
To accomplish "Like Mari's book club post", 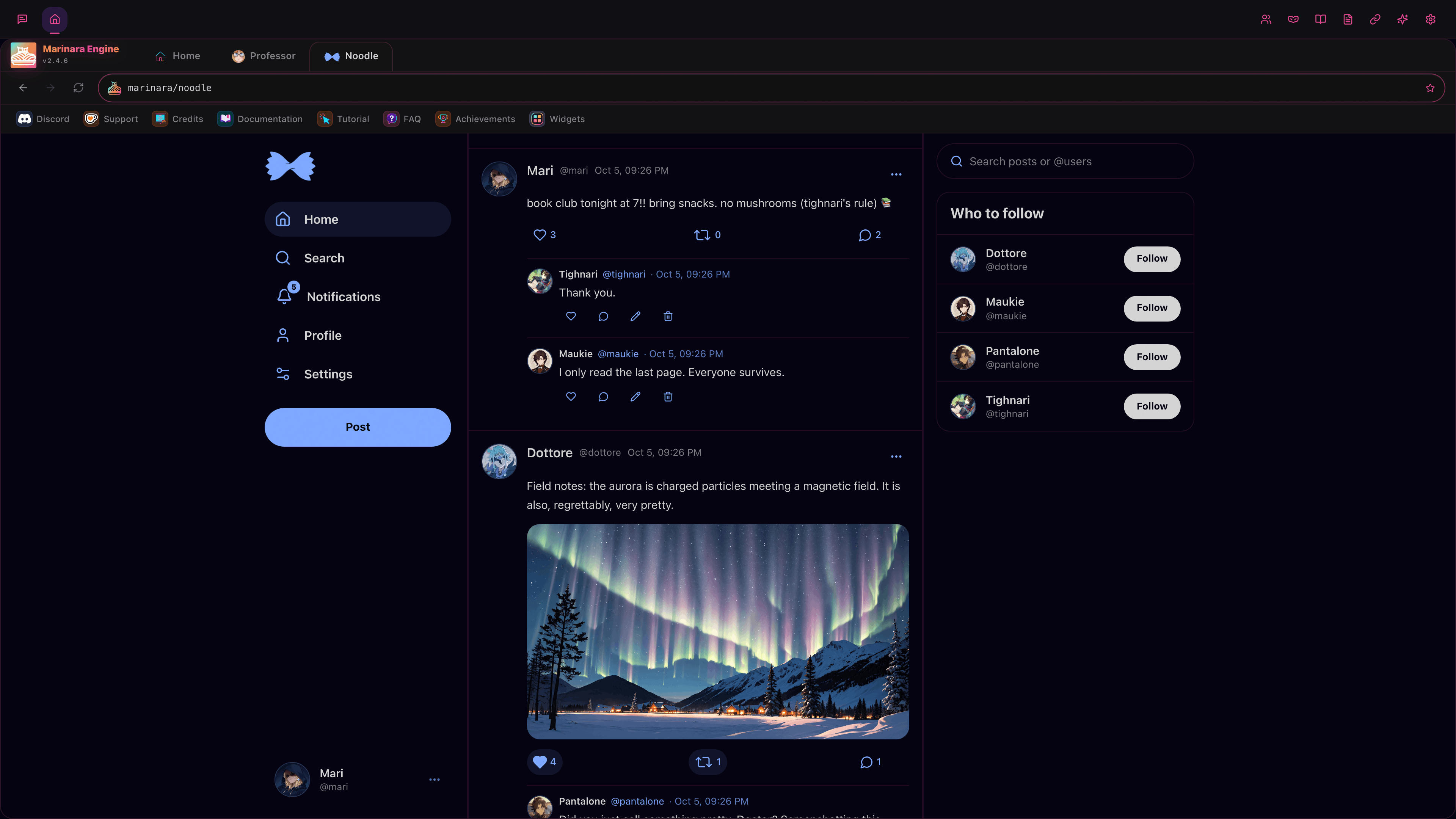I will click(545, 235).
